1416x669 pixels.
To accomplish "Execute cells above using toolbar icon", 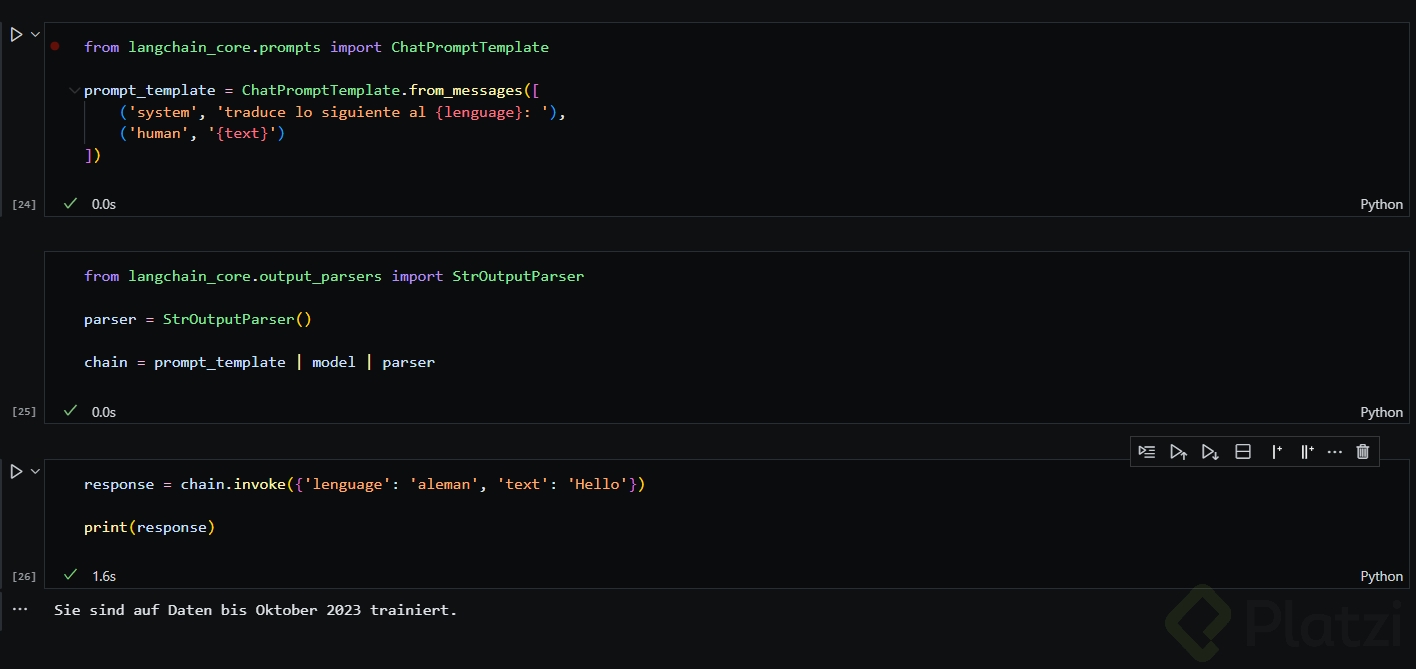I will [x=1178, y=452].
